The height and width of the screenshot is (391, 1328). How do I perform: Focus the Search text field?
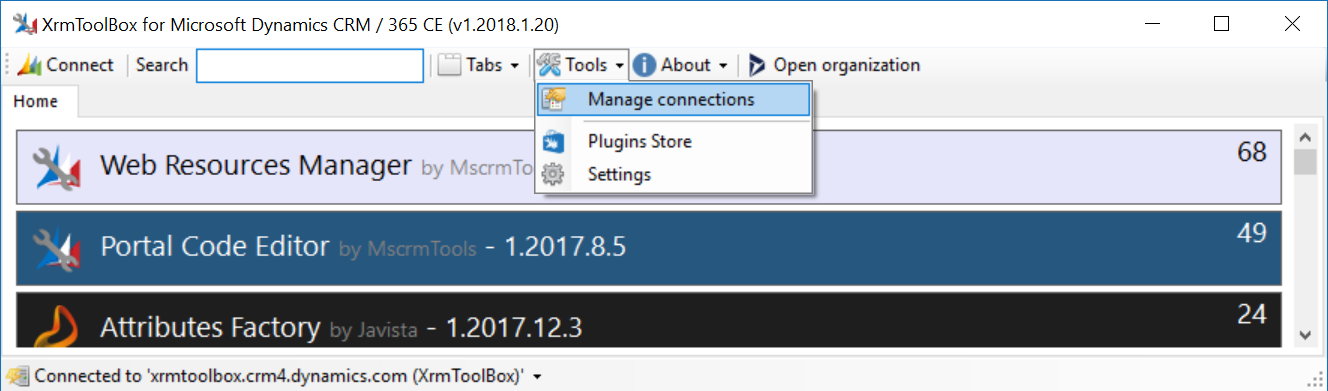click(x=310, y=65)
